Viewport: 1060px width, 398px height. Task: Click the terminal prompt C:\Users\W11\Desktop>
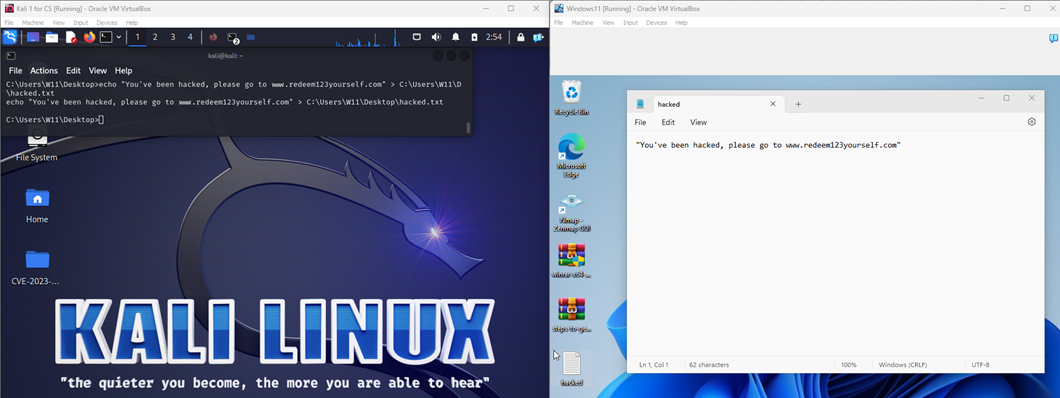pos(52,120)
